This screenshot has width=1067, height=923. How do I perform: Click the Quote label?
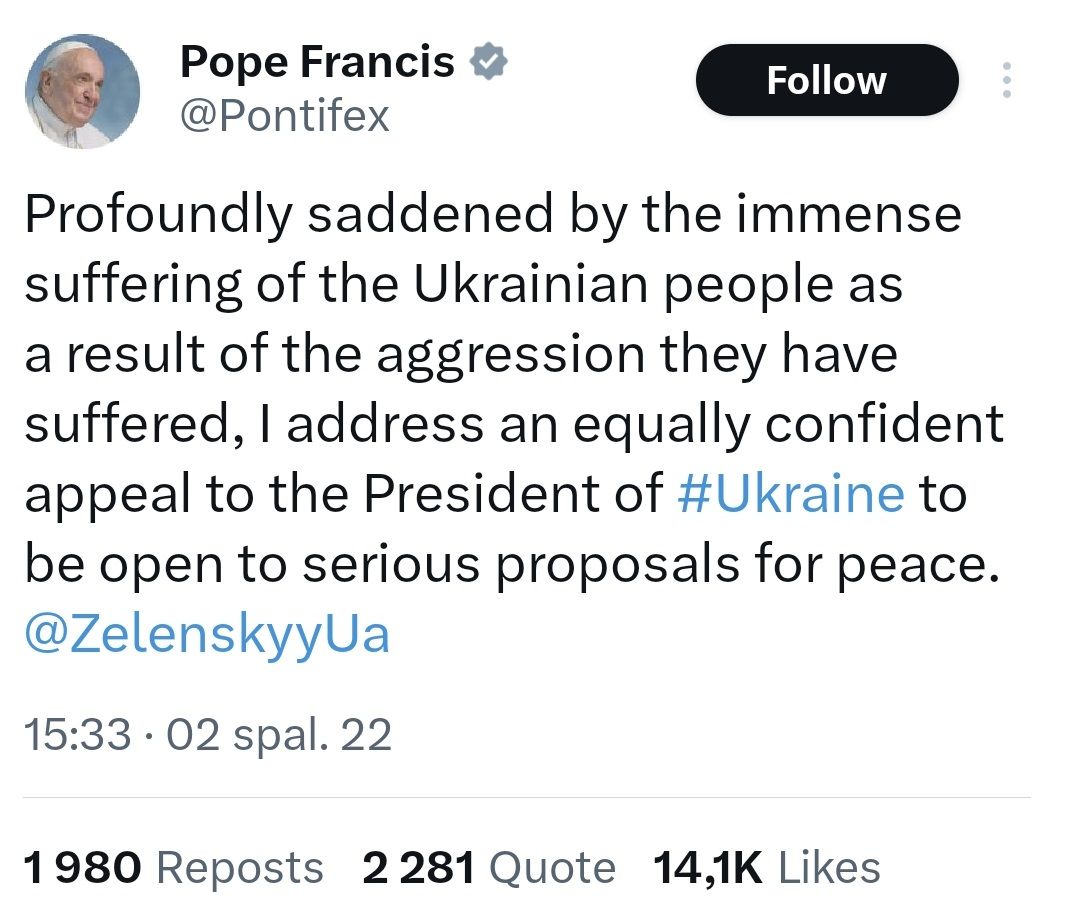tap(551, 868)
